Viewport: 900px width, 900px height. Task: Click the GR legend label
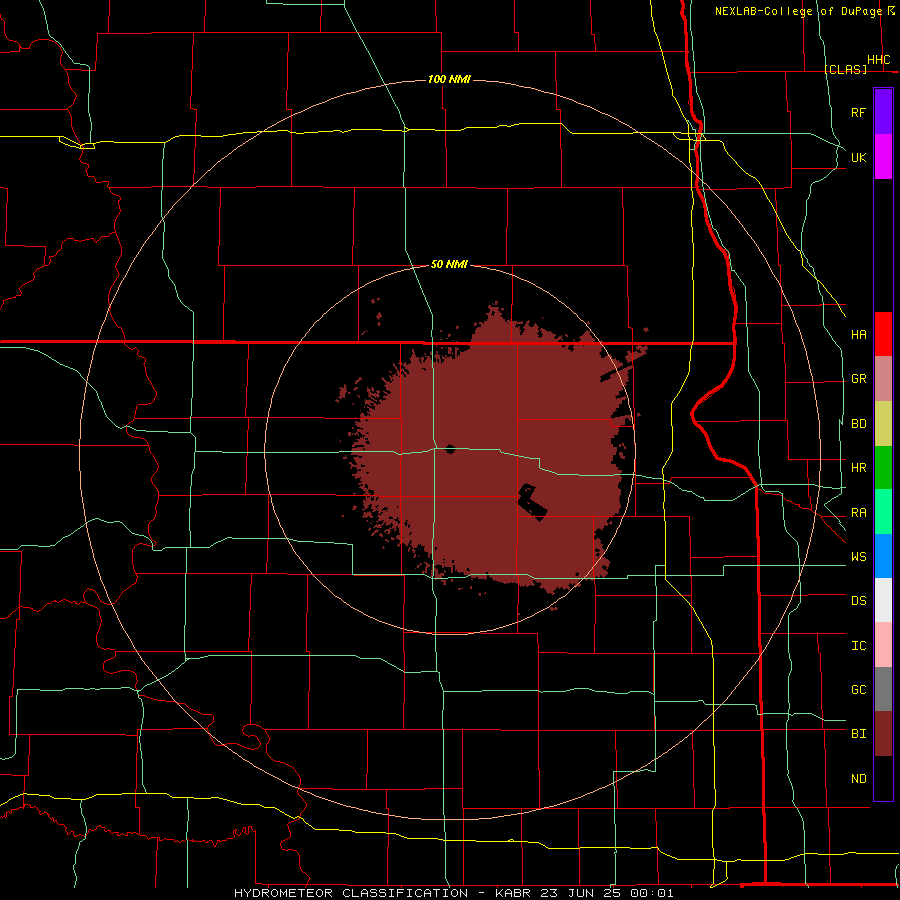click(x=858, y=379)
